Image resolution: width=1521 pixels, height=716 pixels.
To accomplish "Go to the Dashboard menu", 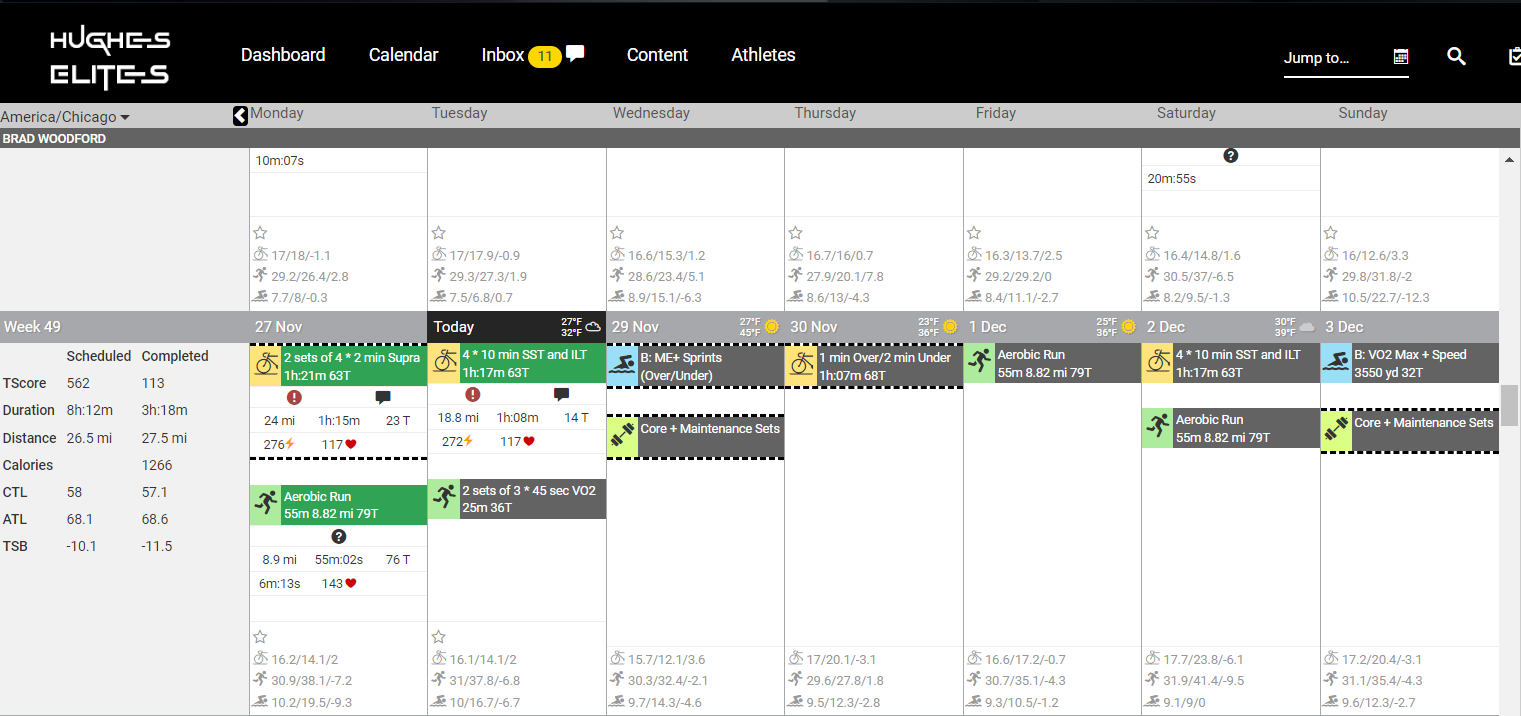I will tap(283, 55).
